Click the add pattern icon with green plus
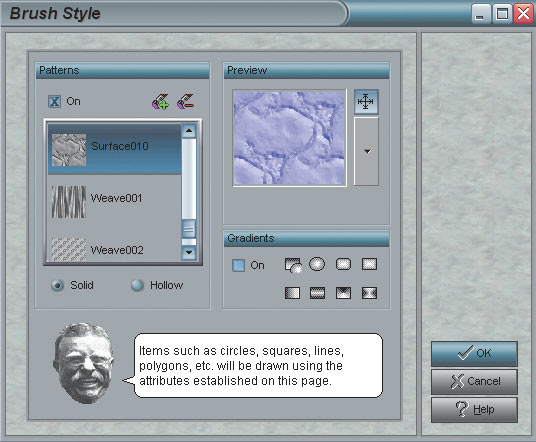Image resolution: width=536 pixels, height=442 pixels. tap(160, 102)
